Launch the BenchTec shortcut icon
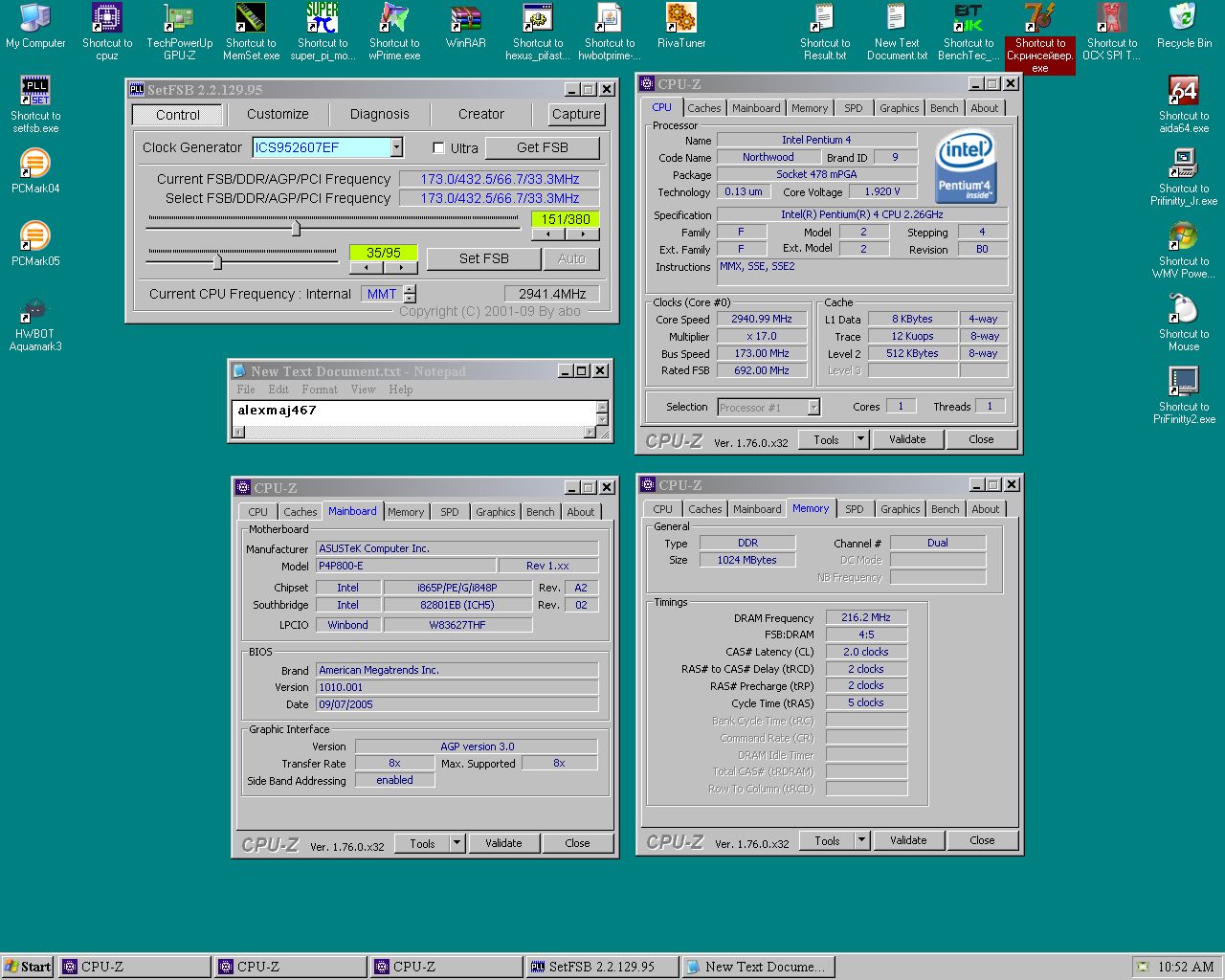This screenshot has width=1225, height=980. click(x=969, y=32)
